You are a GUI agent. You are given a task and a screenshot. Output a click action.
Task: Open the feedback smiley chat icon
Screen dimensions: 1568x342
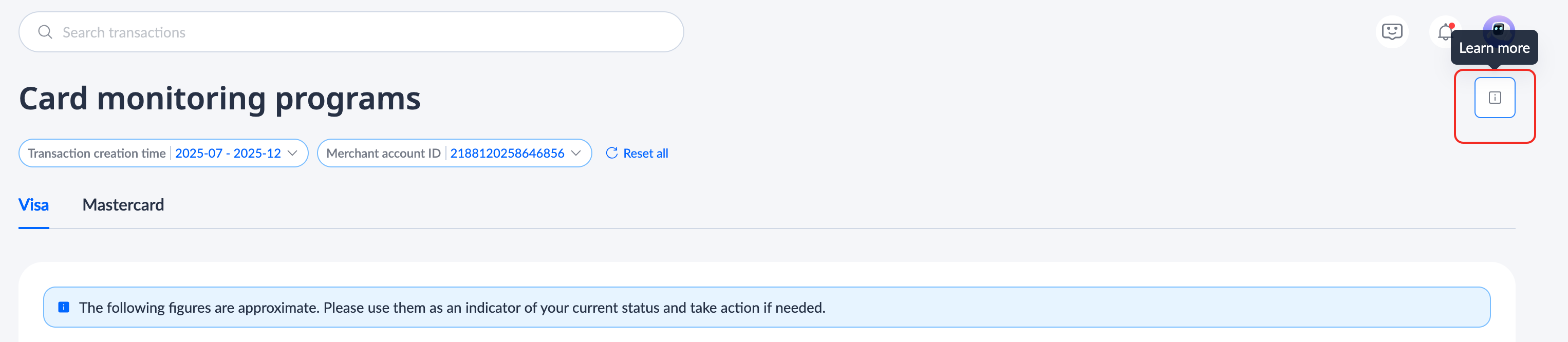(1391, 32)
